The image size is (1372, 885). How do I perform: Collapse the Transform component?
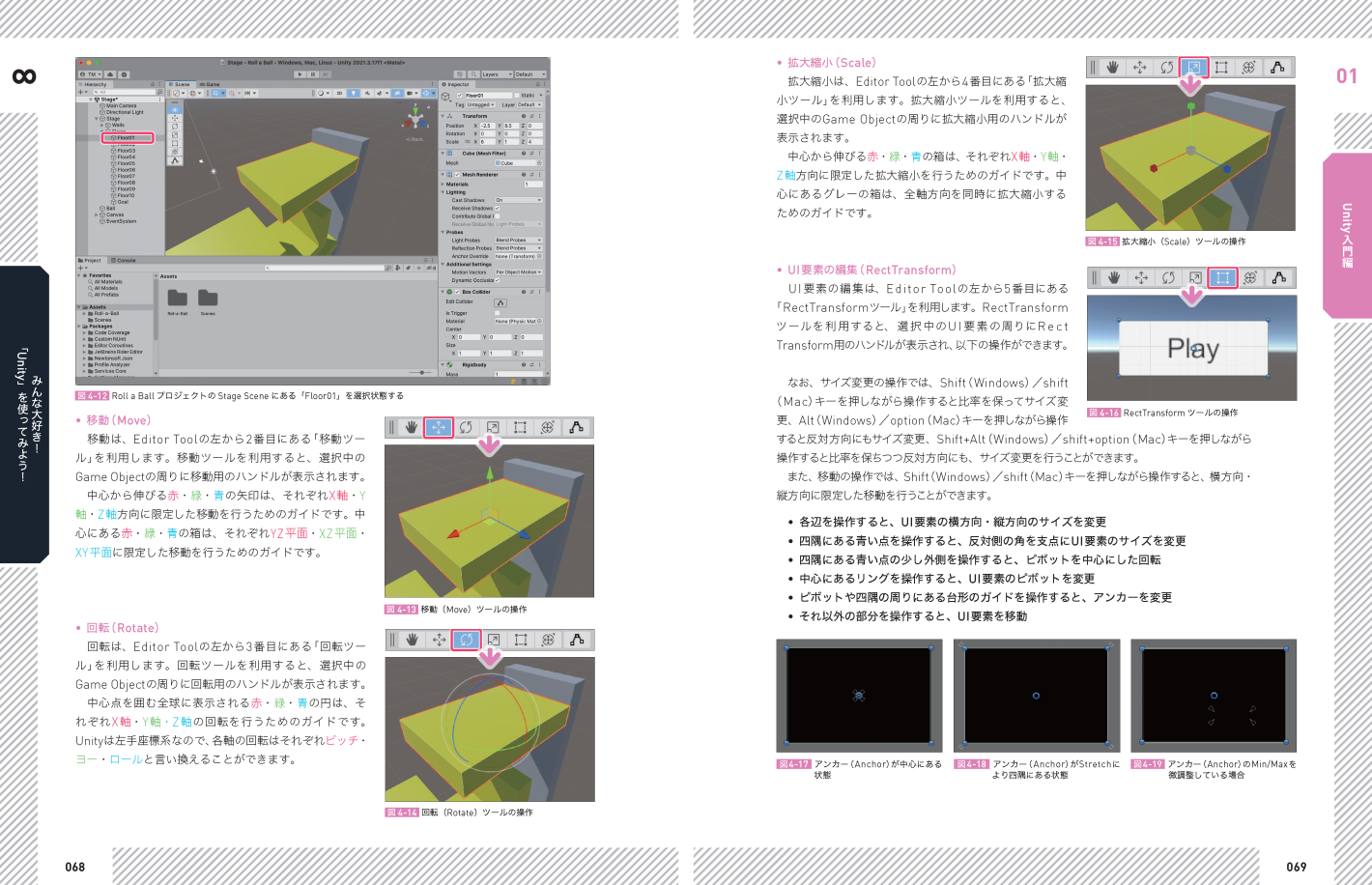pos(444,116)
